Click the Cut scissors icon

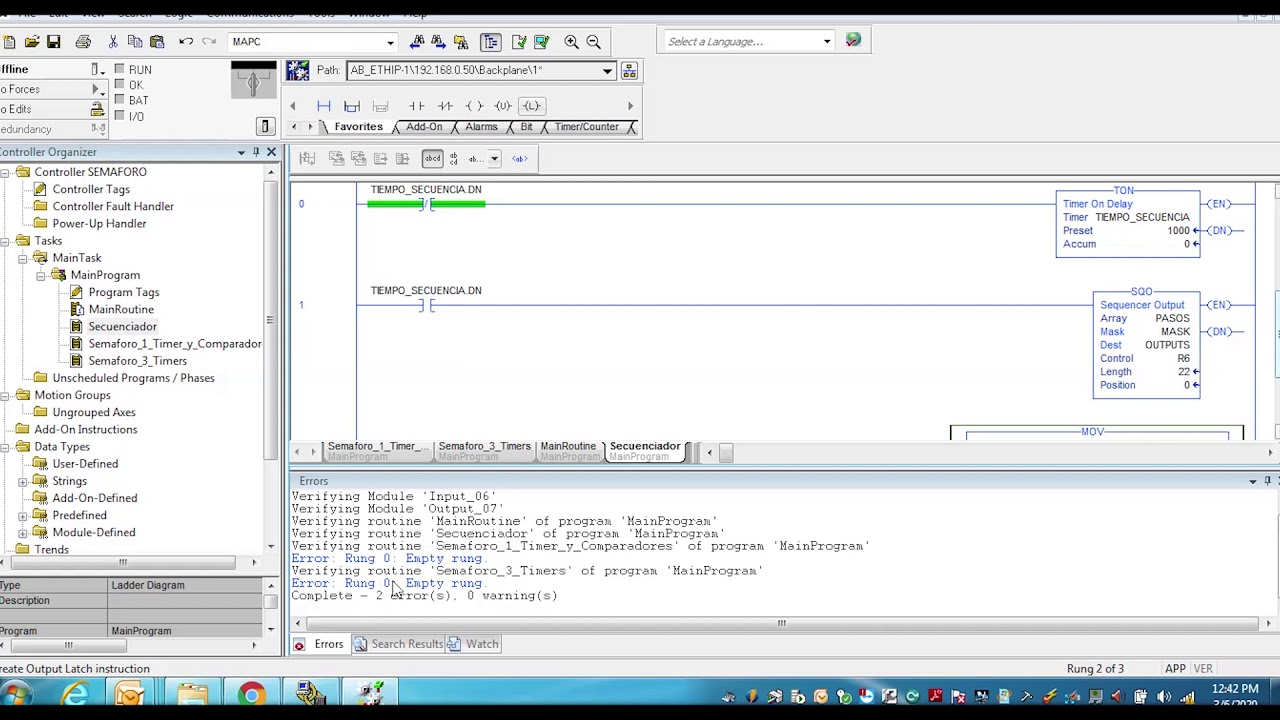click(113, 42)
